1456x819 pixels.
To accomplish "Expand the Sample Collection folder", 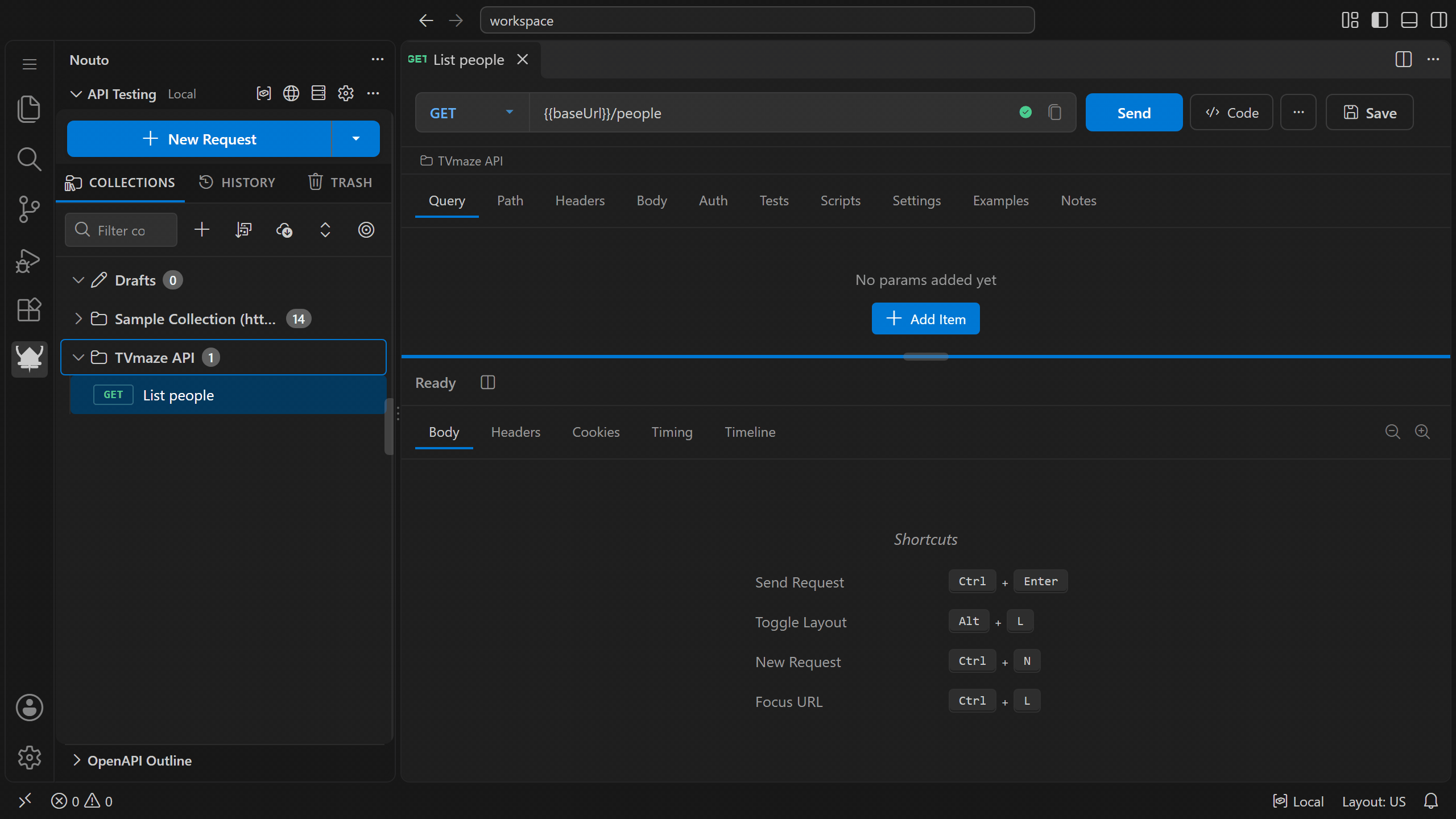I will click(78, 318).
